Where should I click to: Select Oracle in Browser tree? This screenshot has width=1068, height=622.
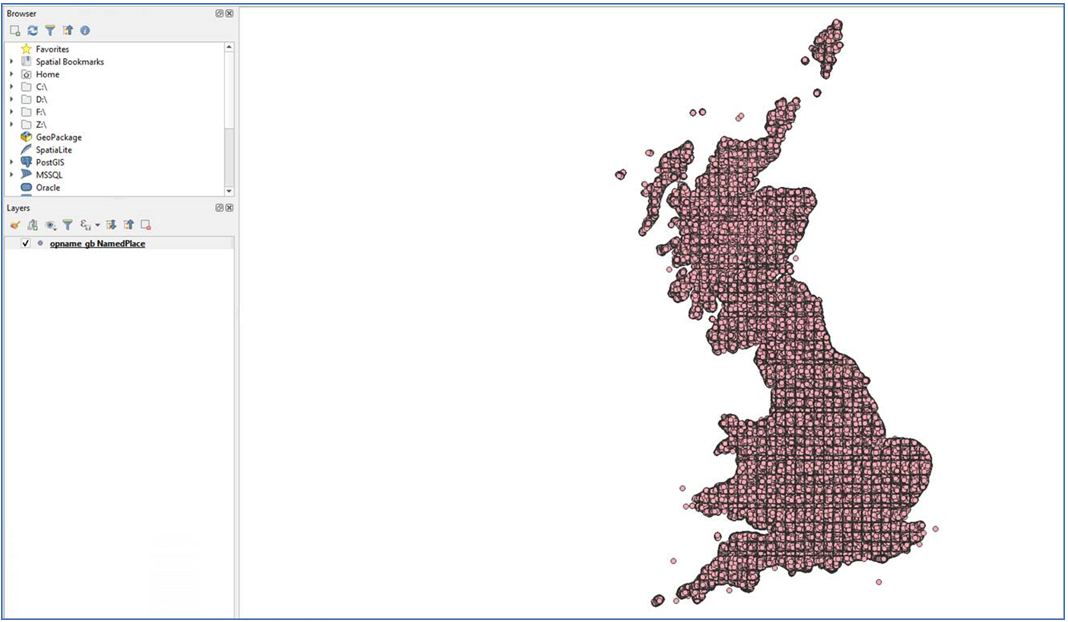coord(48,187)
